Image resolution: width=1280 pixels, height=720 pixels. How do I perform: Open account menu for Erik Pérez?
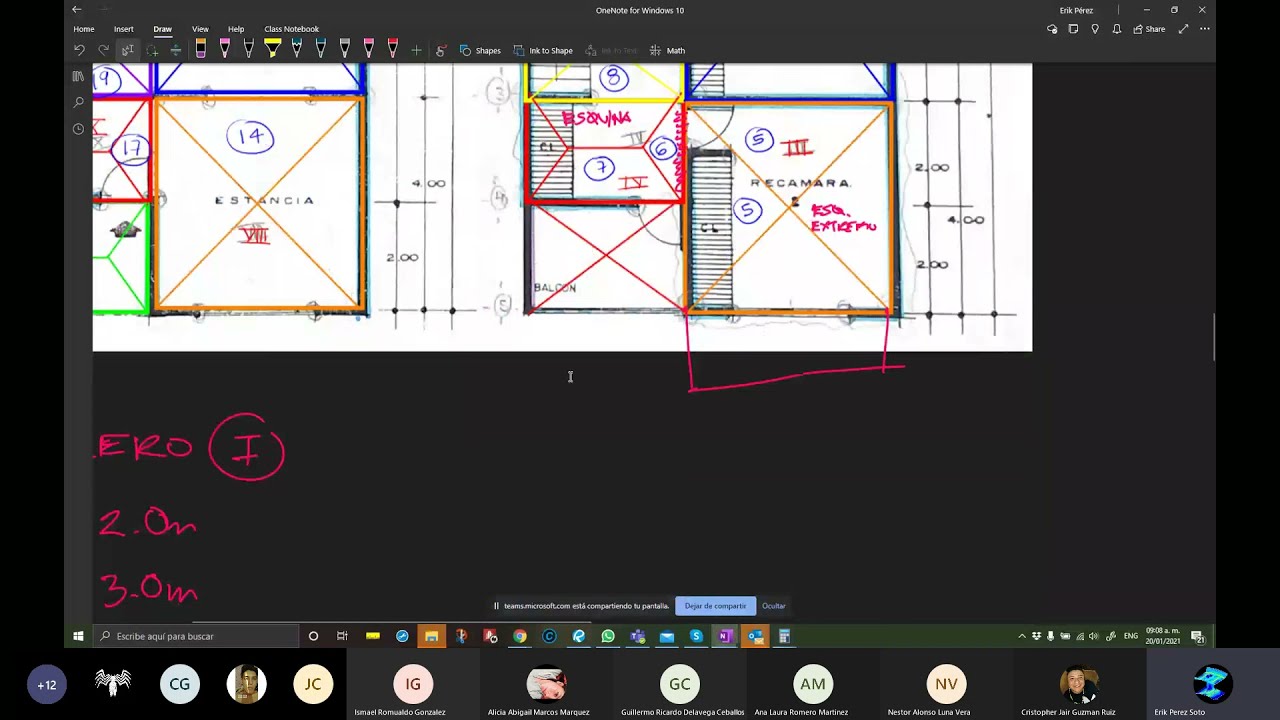[x=1076, y=10]
